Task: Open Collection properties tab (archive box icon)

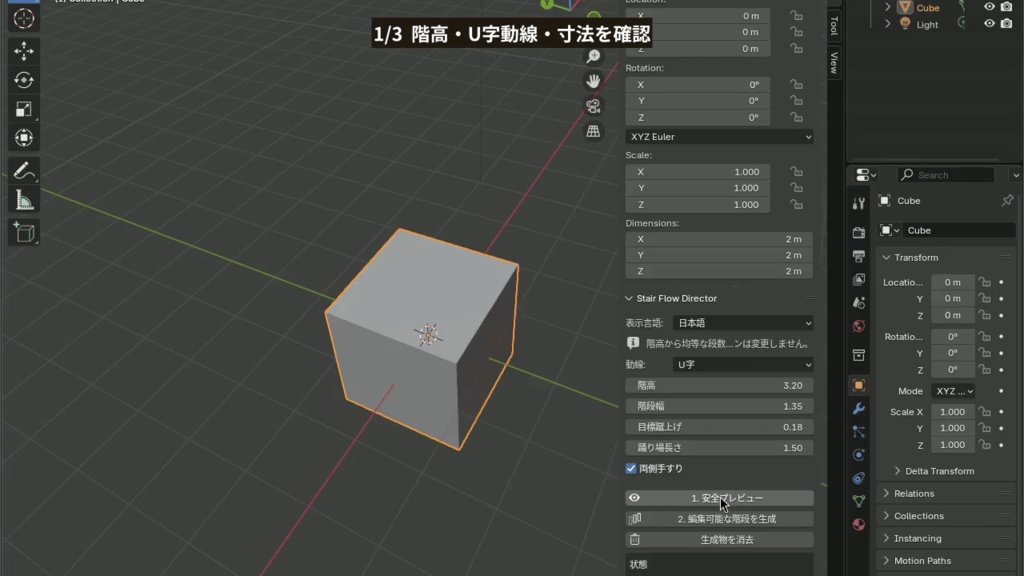Action: (859, 355)
